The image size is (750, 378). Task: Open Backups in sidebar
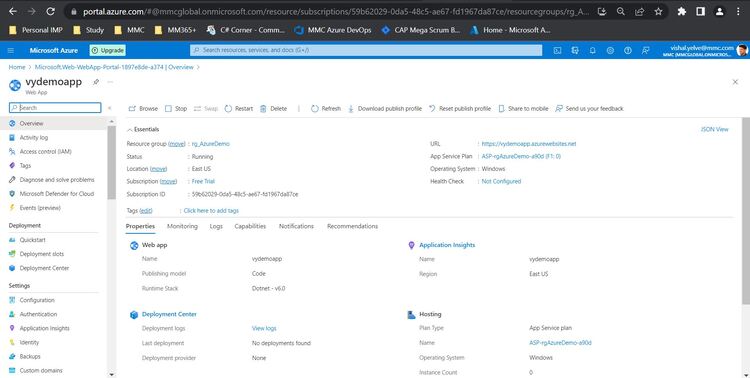30,356
